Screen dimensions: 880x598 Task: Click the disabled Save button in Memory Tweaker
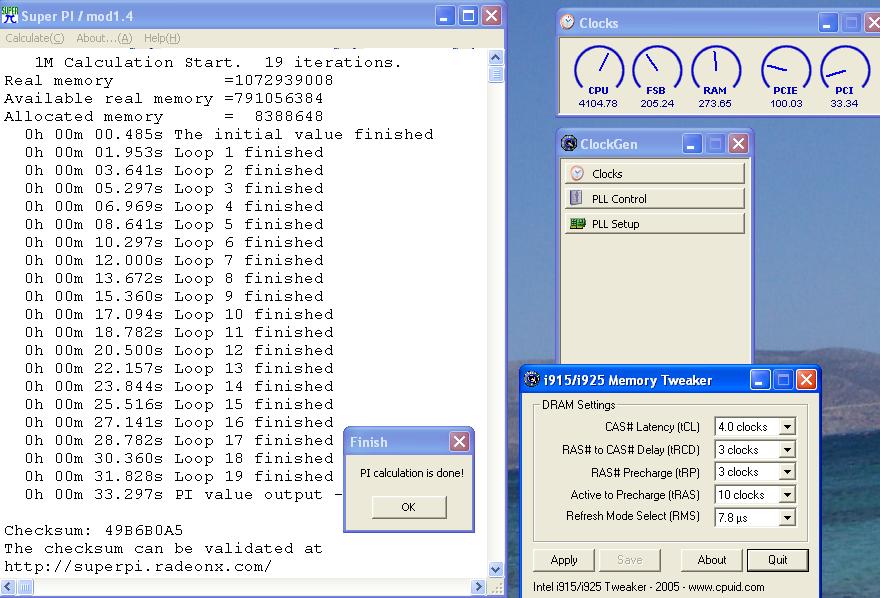pyautogui.click(x=630, y=560)
